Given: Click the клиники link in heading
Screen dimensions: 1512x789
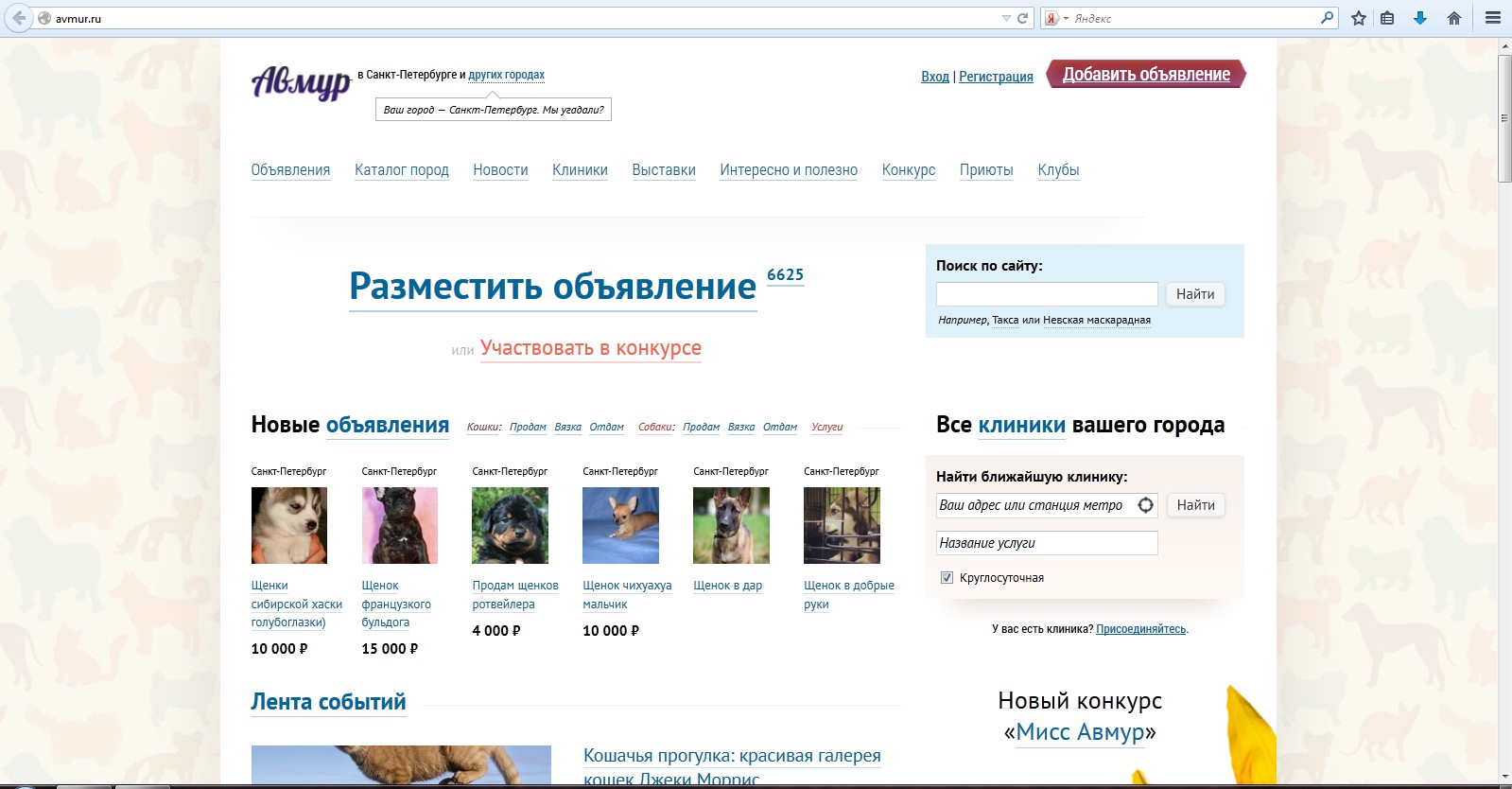Looking at the screenshot, I should (x=1021, y=426).
